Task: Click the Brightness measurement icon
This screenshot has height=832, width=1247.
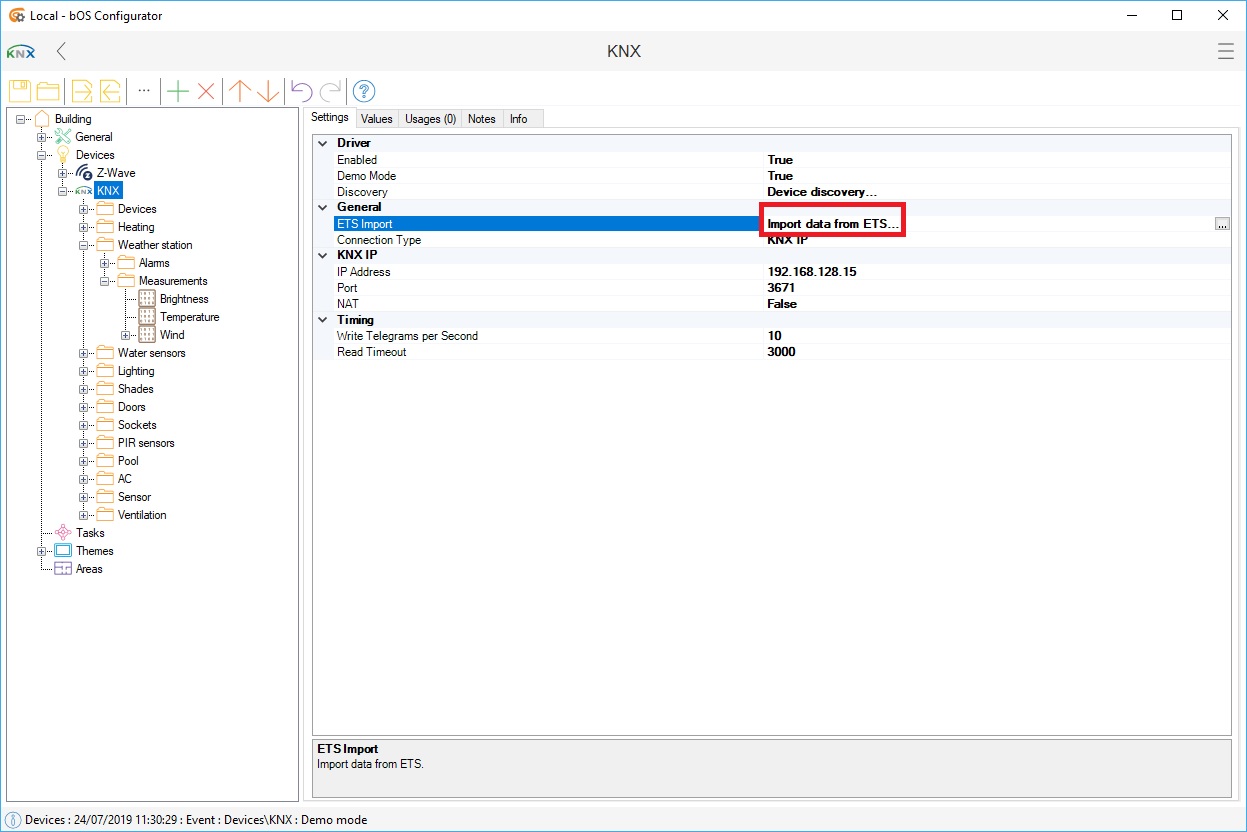Action: pos(147,299)
